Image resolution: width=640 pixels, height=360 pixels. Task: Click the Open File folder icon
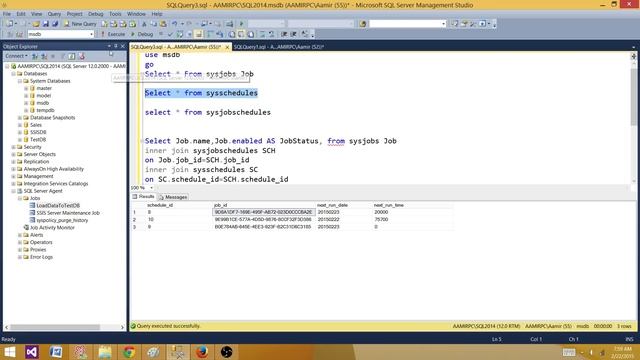coord(36,24)
